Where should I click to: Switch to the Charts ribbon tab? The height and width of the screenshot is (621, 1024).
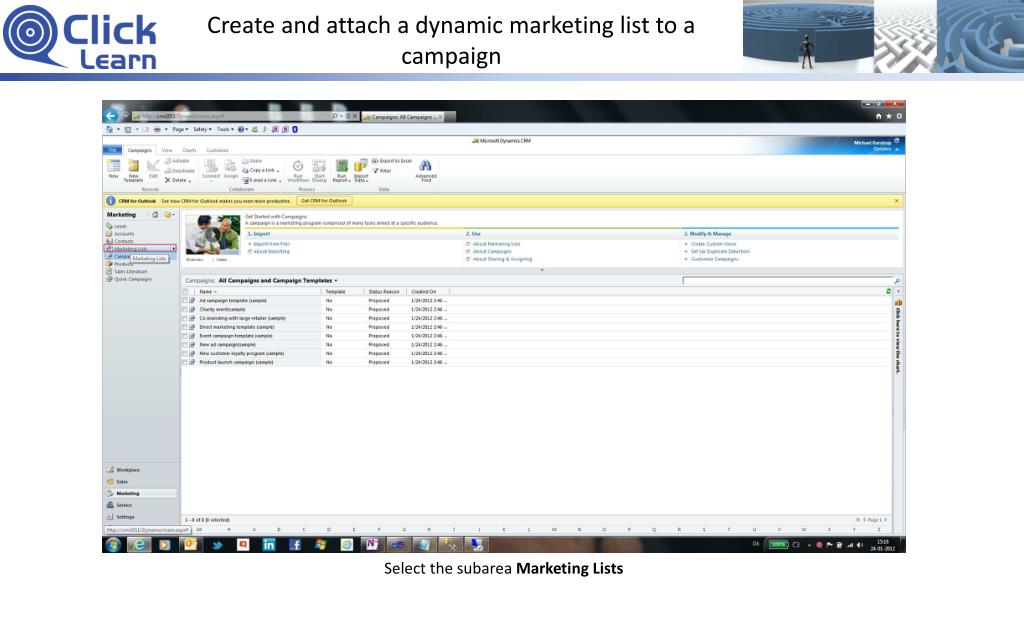click(x=189, y=150)
